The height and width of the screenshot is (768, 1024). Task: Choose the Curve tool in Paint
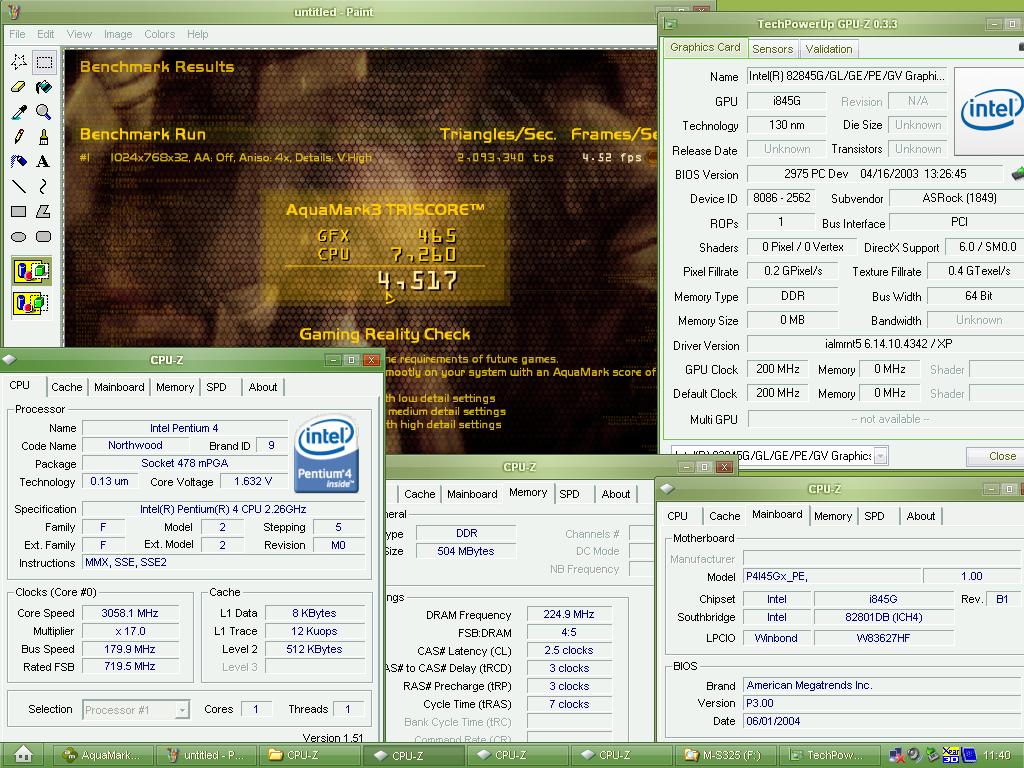[x=44, y=186]
